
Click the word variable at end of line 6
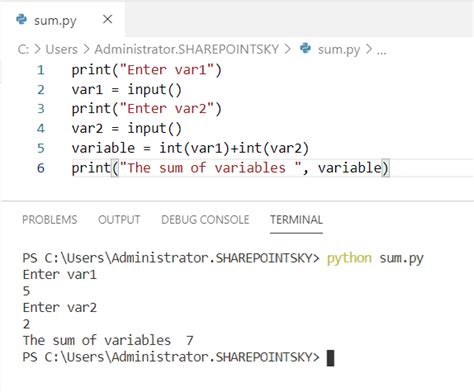[349, 168]
